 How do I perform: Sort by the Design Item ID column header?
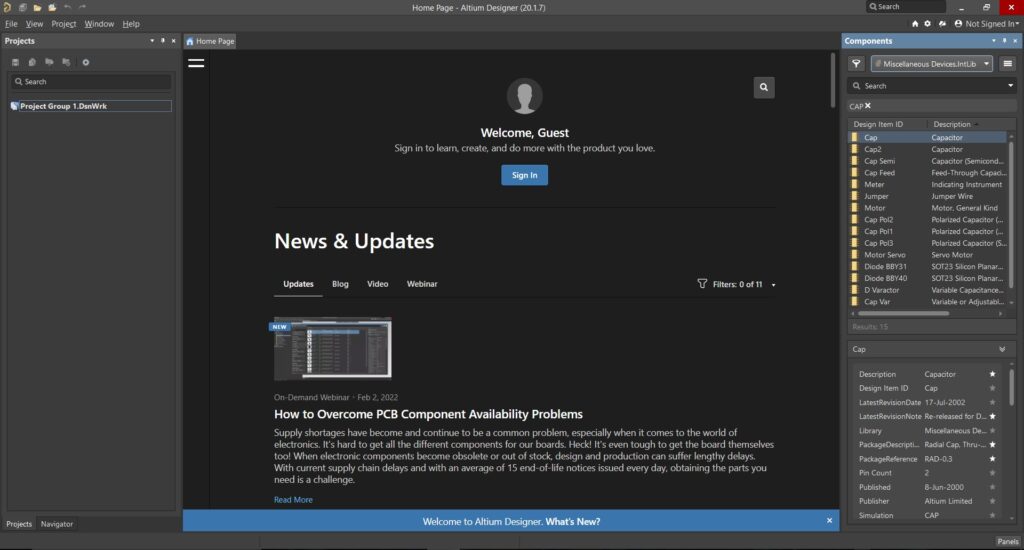(878, 124)
